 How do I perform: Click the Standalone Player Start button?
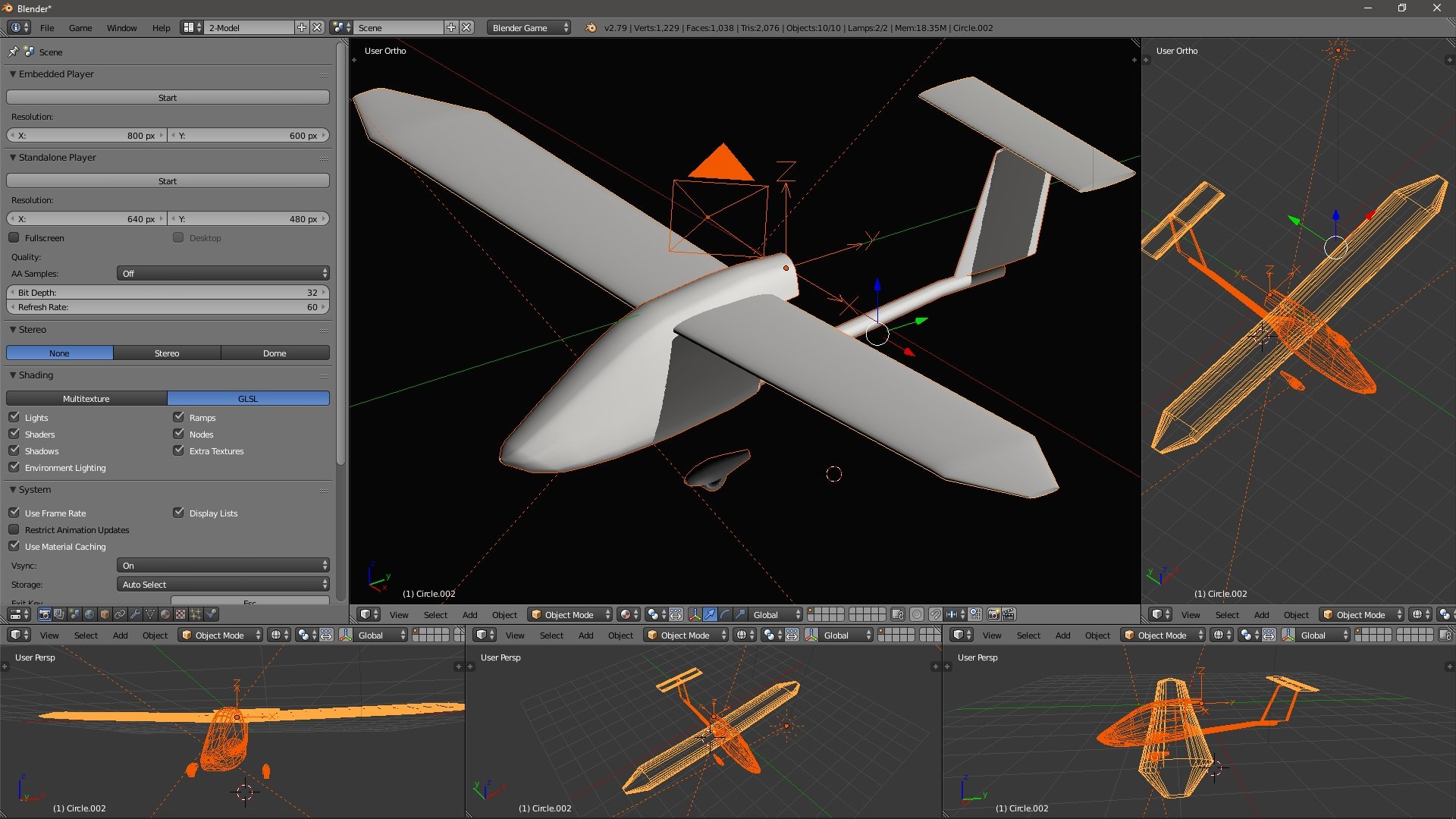pyautogui.click(x=167, y=181)
